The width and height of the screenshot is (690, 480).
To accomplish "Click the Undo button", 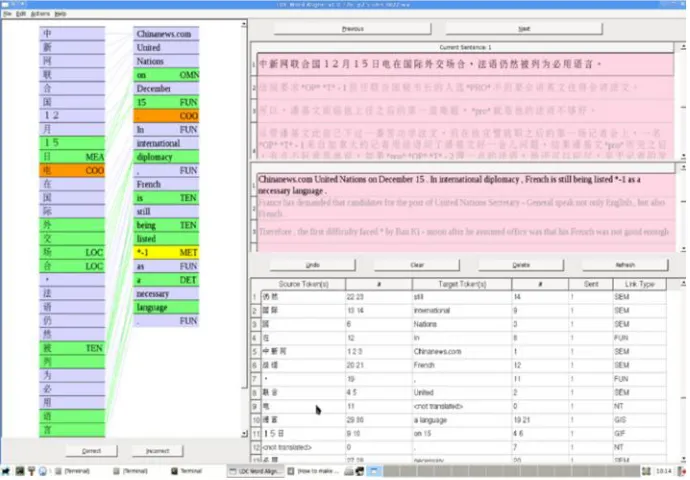I will [x=312, y=265].
